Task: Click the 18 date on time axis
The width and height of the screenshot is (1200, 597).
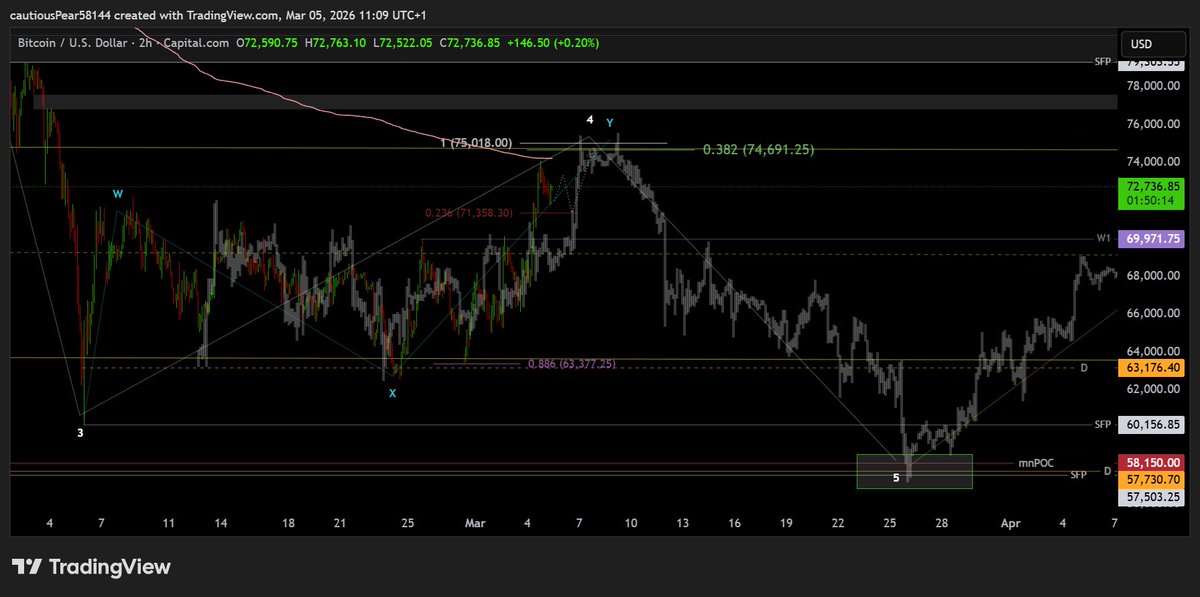Action: [x=288, y=522]
